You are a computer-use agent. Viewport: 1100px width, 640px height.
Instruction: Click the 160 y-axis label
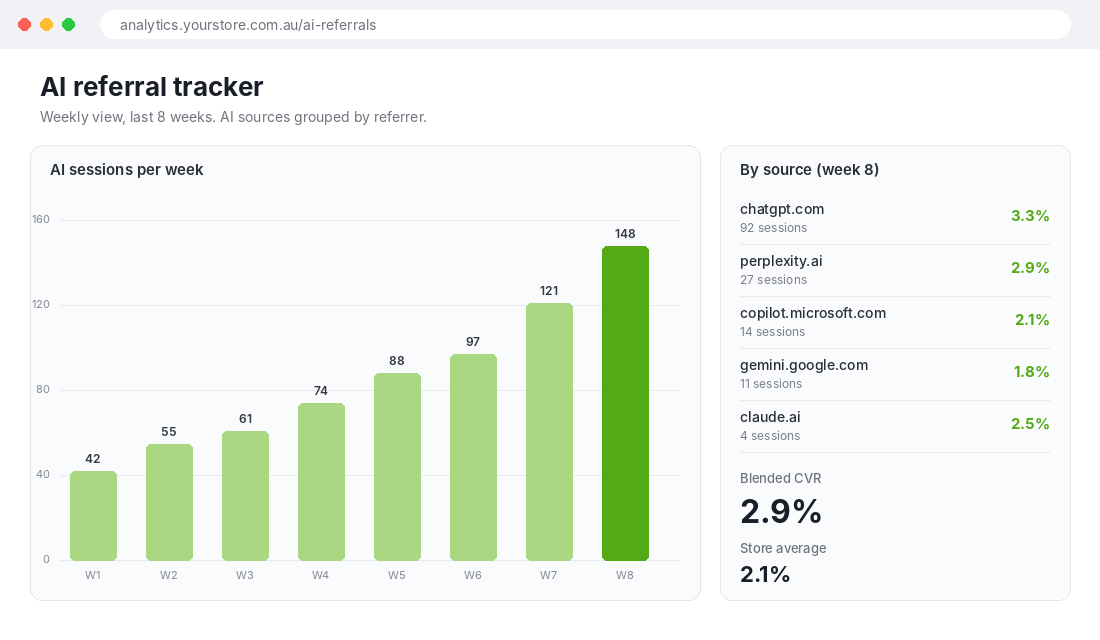tap(41, 220)
